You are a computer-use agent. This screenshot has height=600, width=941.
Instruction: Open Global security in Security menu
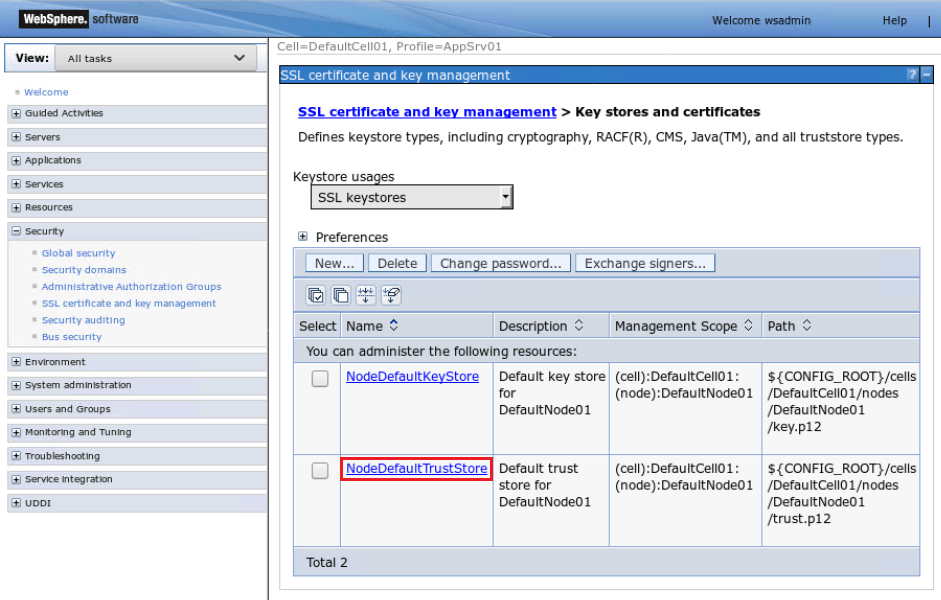79,253
